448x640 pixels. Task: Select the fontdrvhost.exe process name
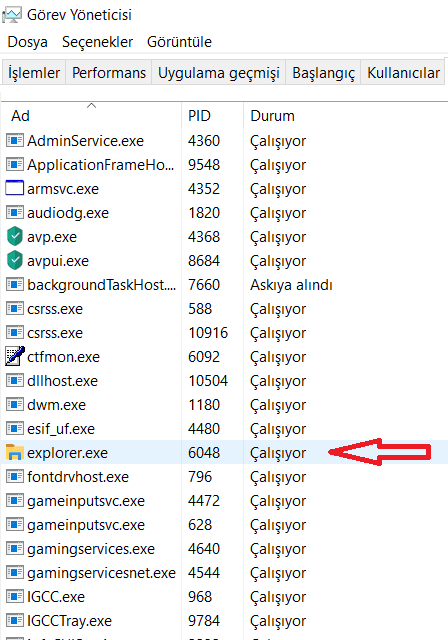(78, 477)
